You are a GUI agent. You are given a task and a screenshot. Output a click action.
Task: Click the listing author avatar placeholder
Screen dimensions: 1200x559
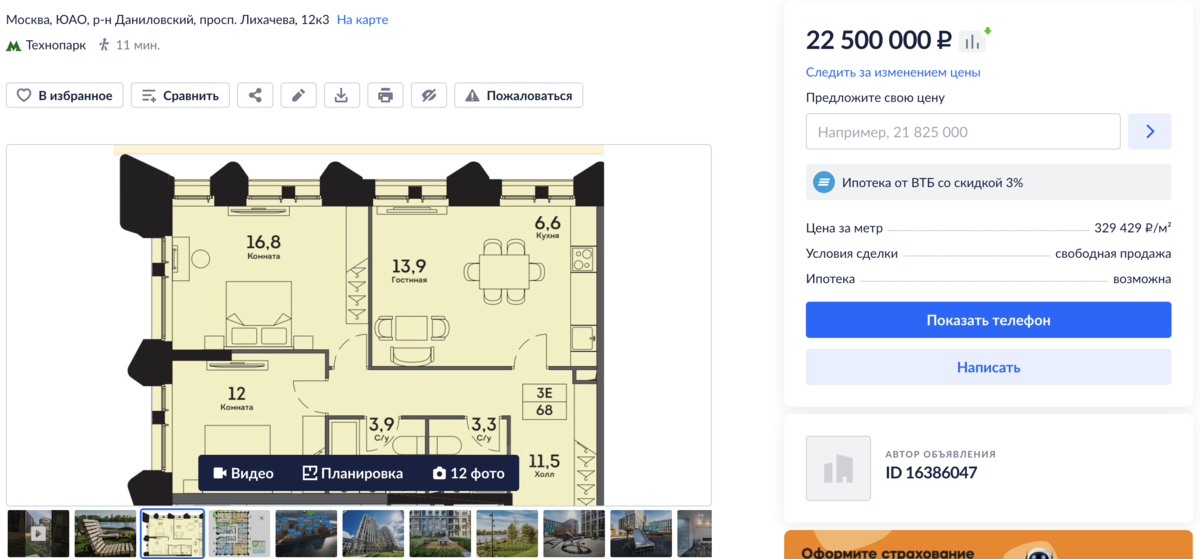point(838,468)
